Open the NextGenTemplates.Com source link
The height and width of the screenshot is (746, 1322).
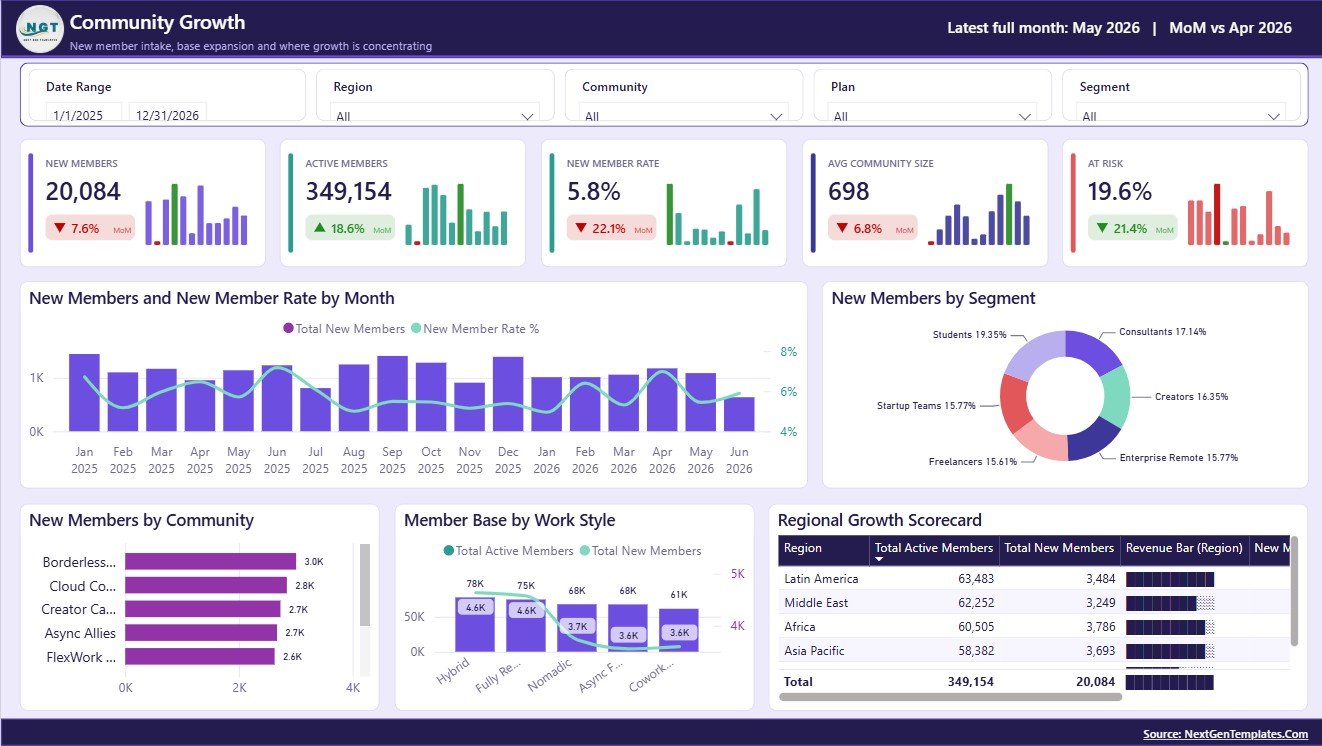click(1225, 734)
